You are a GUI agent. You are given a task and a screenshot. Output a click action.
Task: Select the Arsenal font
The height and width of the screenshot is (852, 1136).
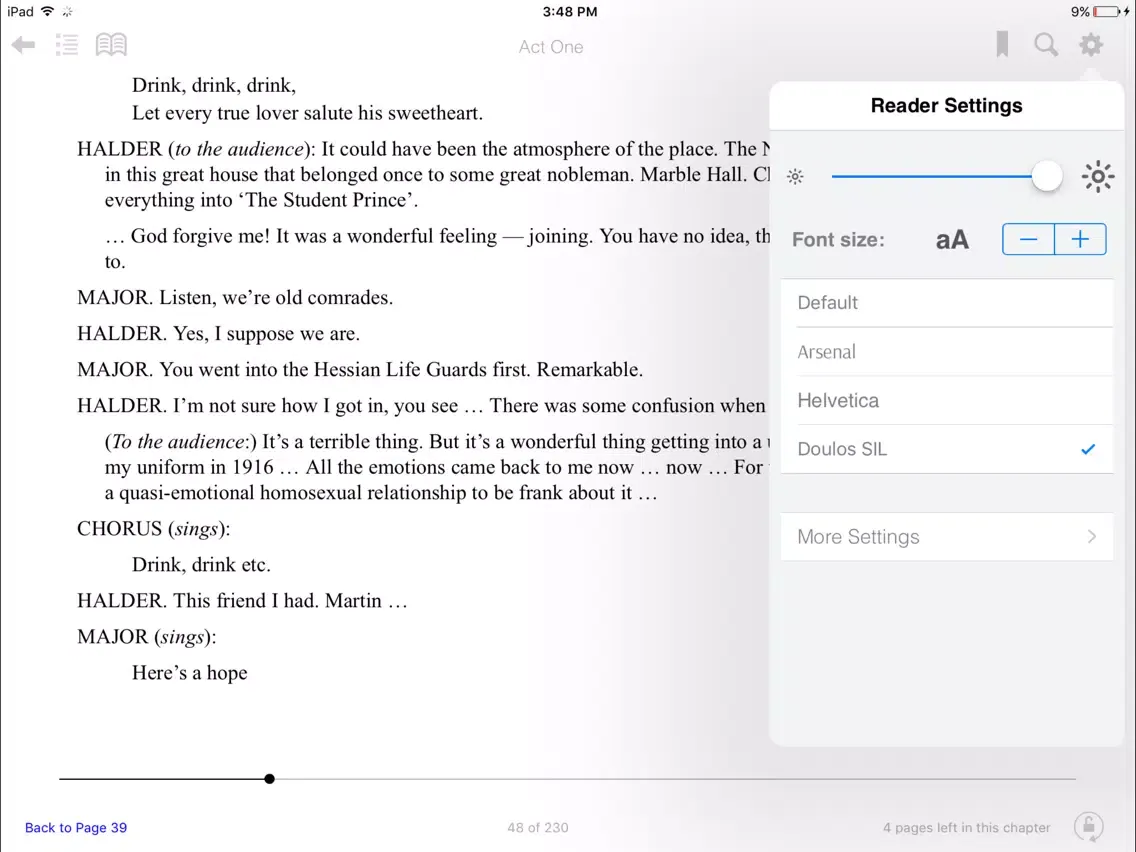click(x=946, y=352)
